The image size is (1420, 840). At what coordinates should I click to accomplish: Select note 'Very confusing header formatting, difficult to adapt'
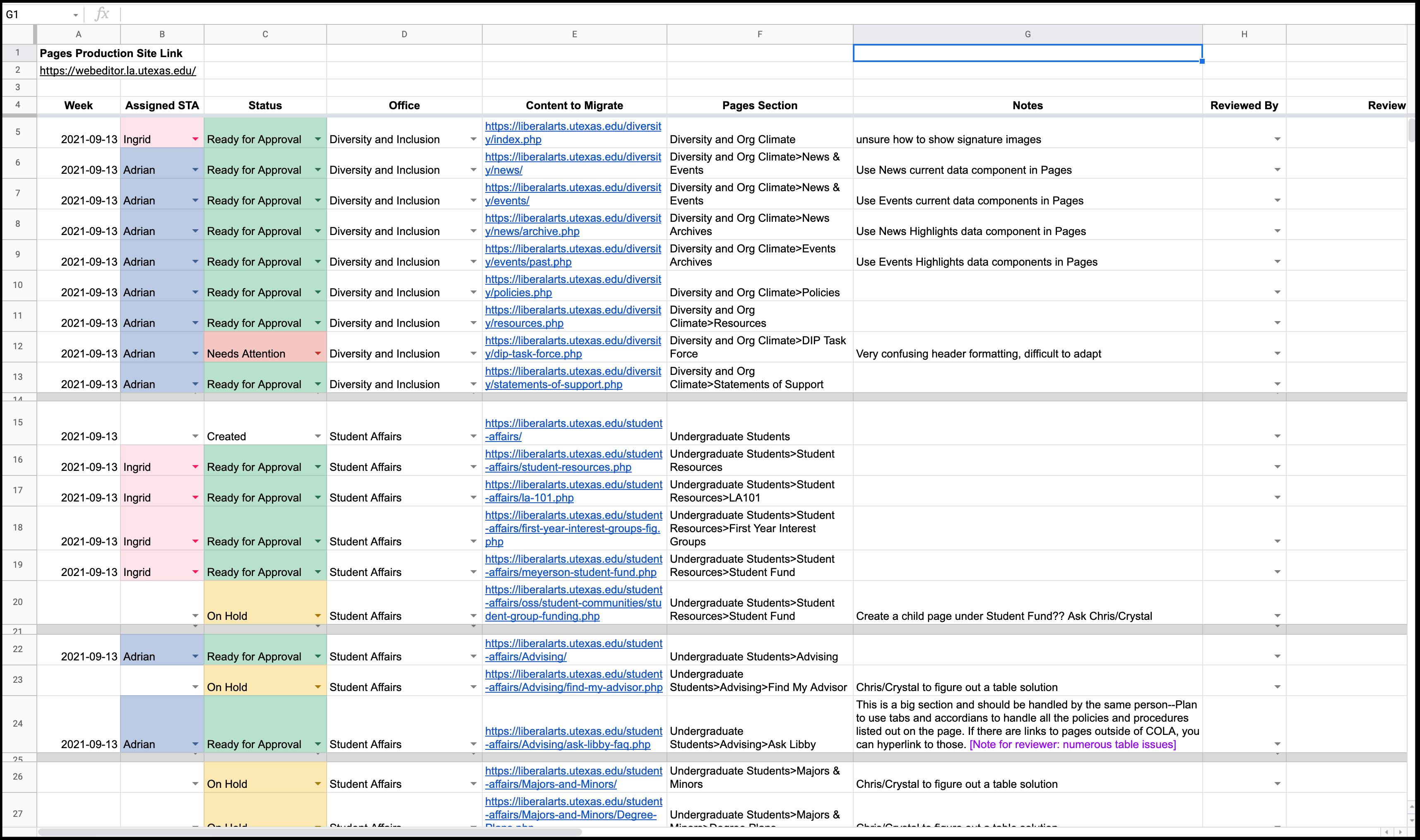pos(978,354)
